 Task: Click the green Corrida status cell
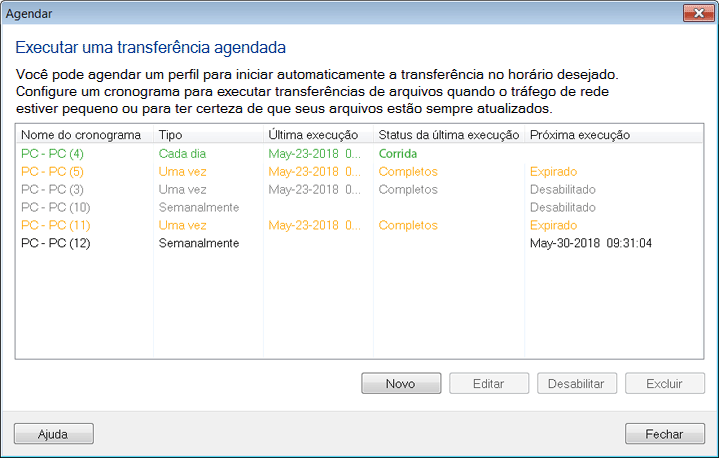tap(398, 154)
